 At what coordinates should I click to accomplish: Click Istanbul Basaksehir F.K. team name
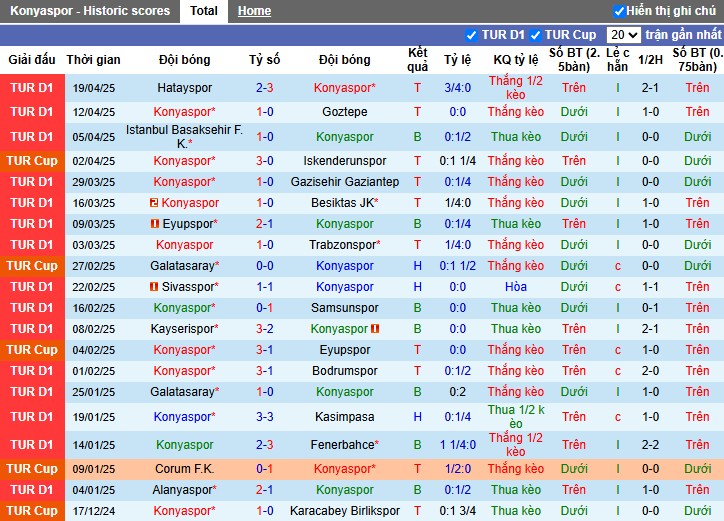coord(184,137)
